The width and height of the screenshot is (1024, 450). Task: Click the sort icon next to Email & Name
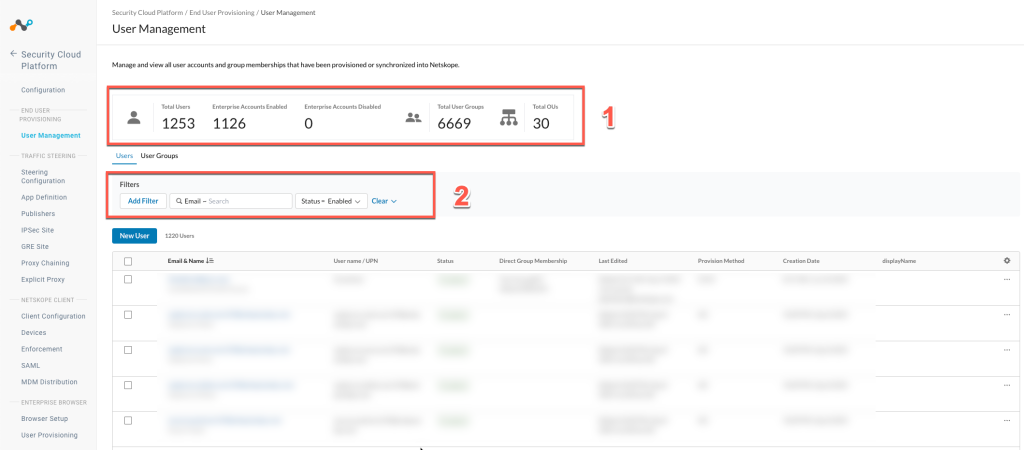[210, 261]
